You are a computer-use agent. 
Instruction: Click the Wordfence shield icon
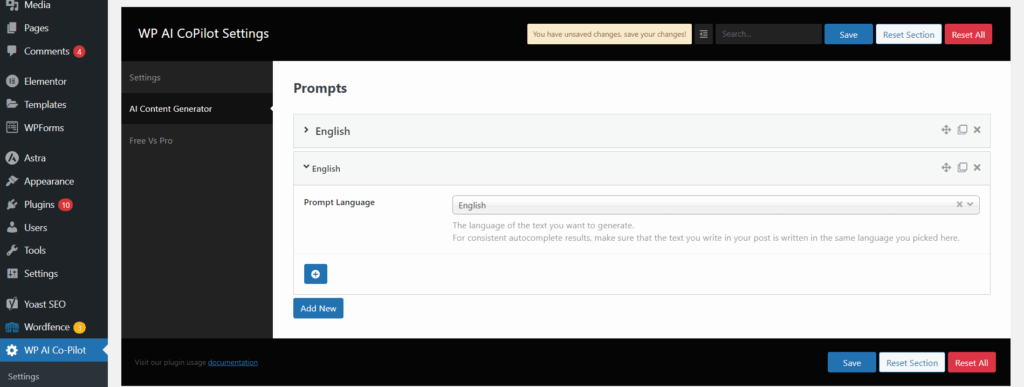12,327
